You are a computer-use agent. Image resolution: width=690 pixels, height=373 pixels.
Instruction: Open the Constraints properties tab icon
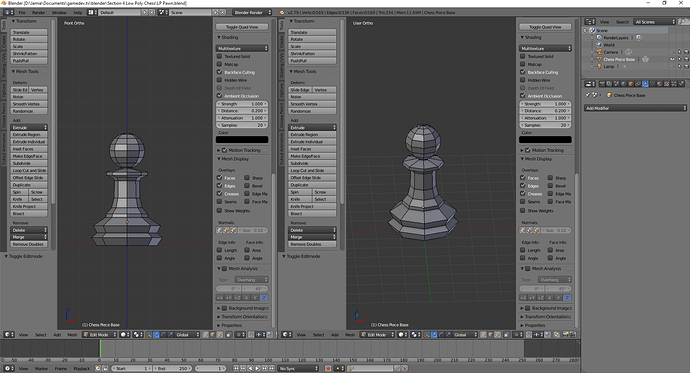[638, 84]
